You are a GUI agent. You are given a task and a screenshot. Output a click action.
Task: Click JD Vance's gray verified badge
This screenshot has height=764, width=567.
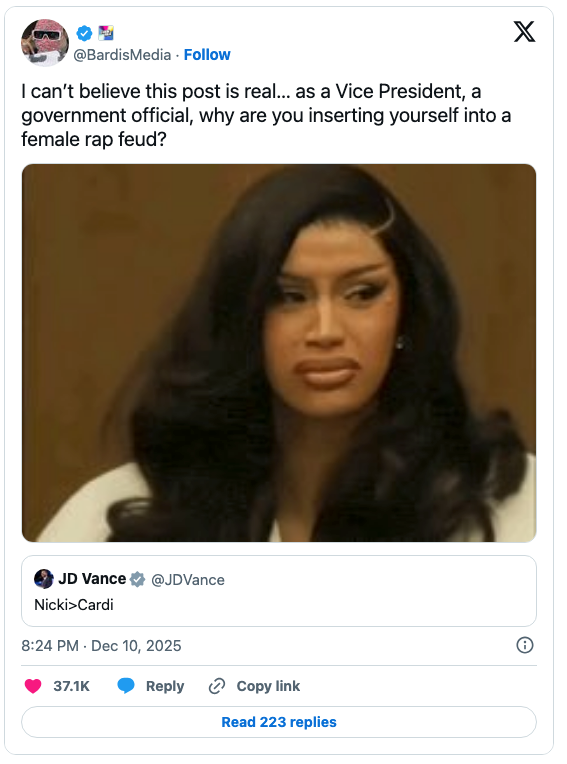[x=138, y=579]
